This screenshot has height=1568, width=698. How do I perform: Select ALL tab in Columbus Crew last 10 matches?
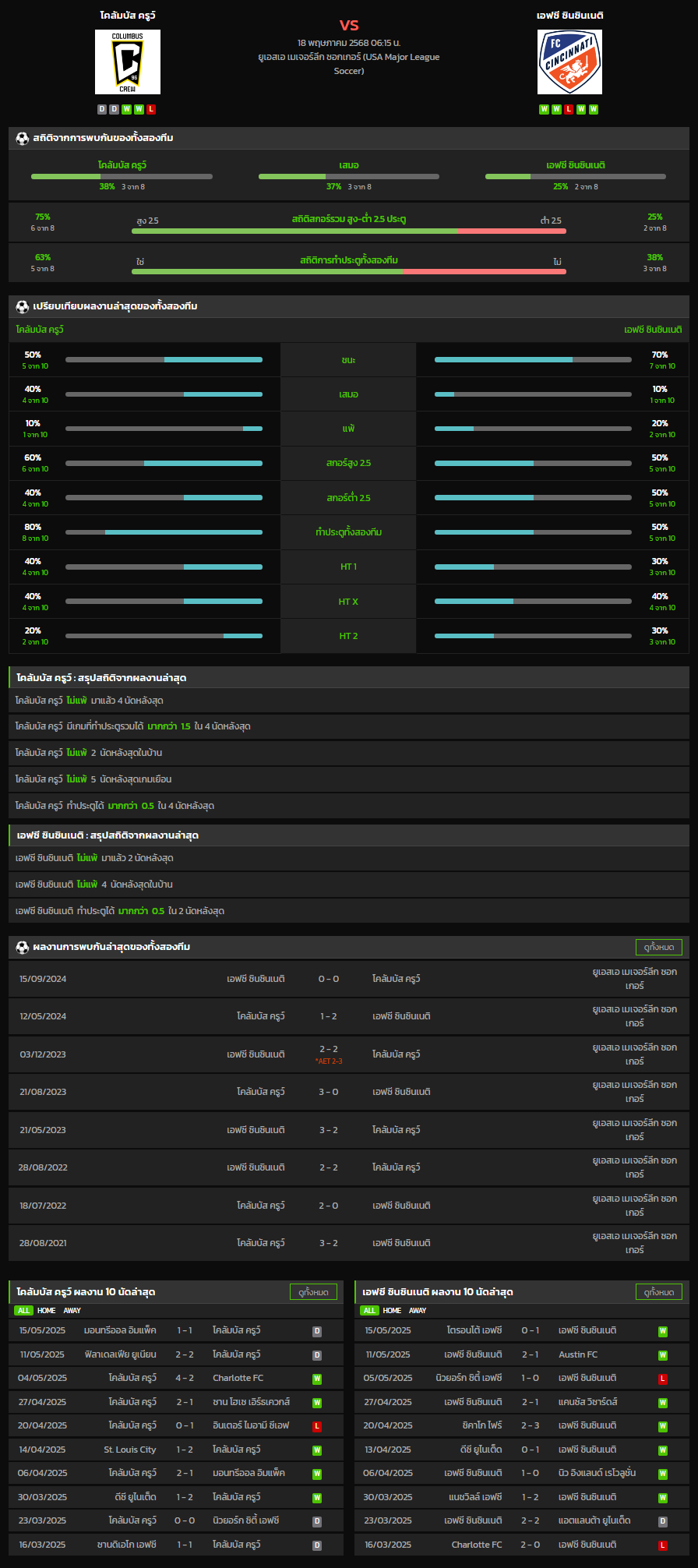[23, 1311]
